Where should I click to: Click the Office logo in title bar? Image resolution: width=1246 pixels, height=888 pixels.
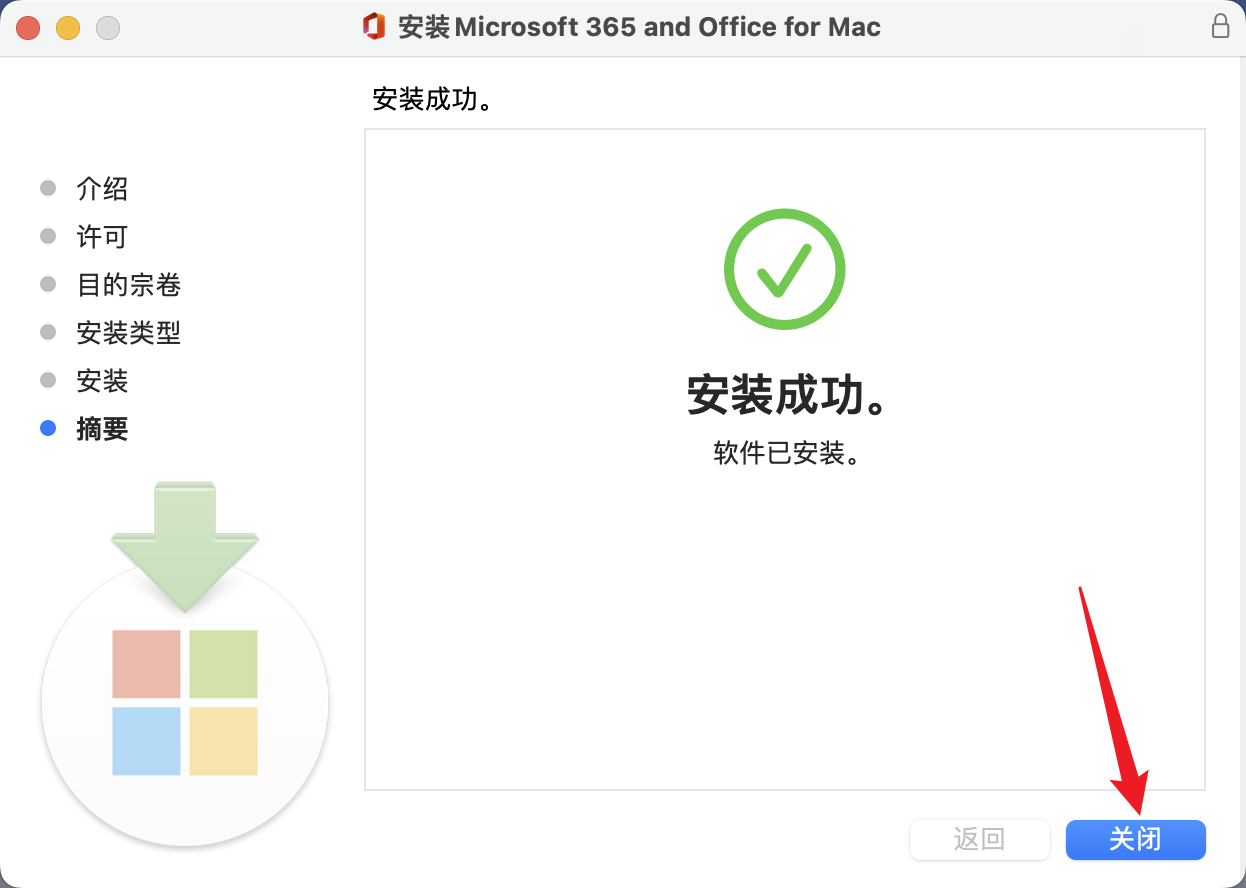(375, 27)
